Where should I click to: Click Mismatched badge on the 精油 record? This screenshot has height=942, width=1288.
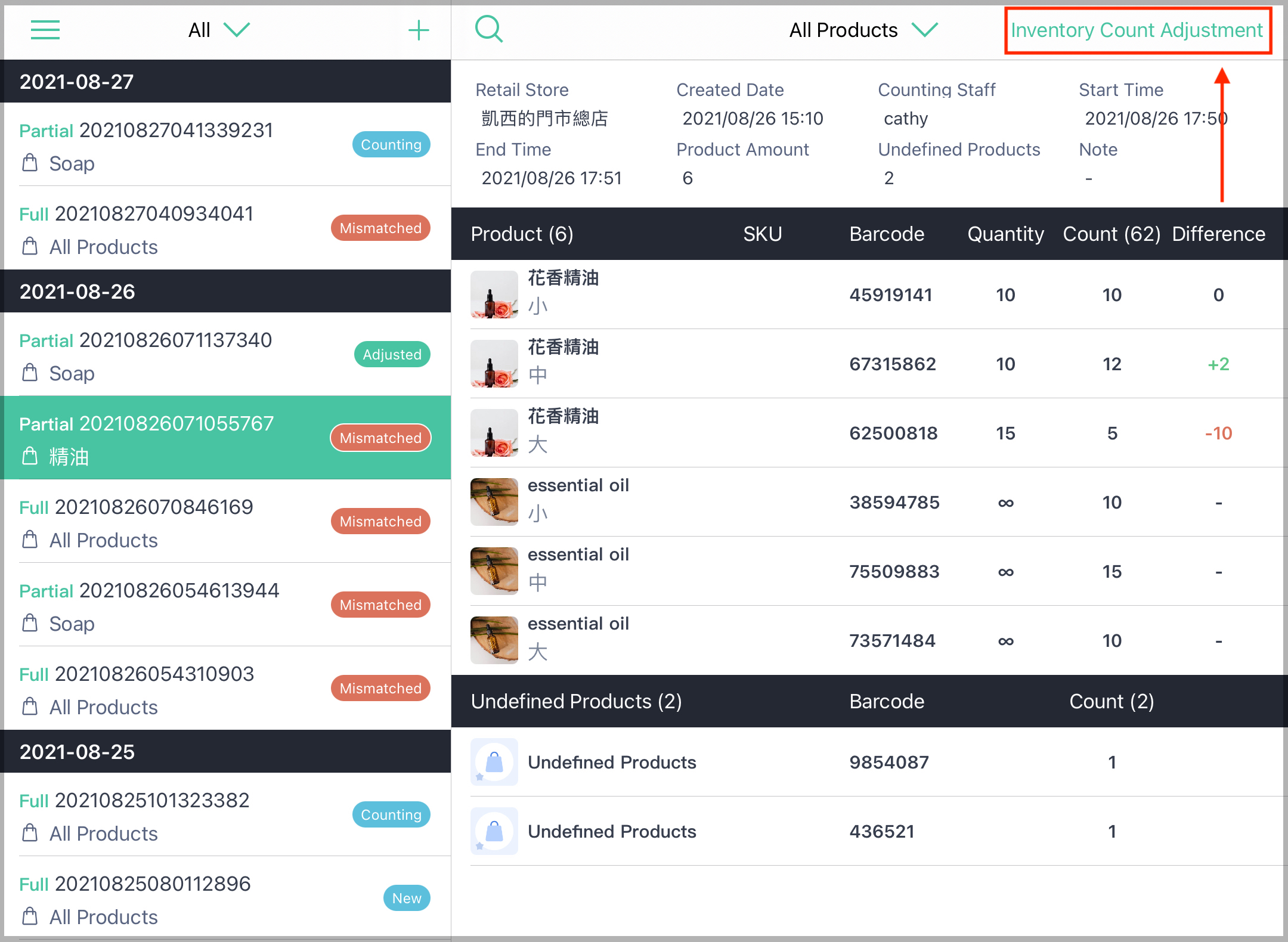(380, 438)
